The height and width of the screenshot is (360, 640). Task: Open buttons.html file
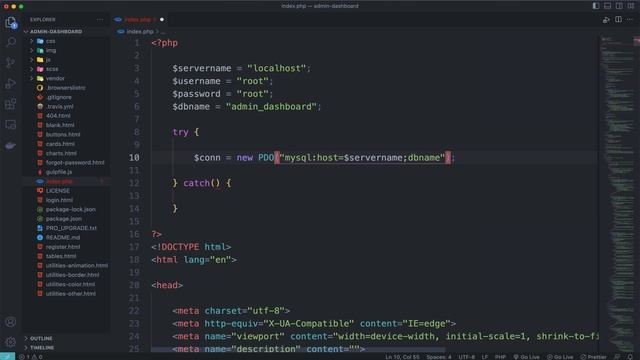pyautogui.click(x=65, y=135)
